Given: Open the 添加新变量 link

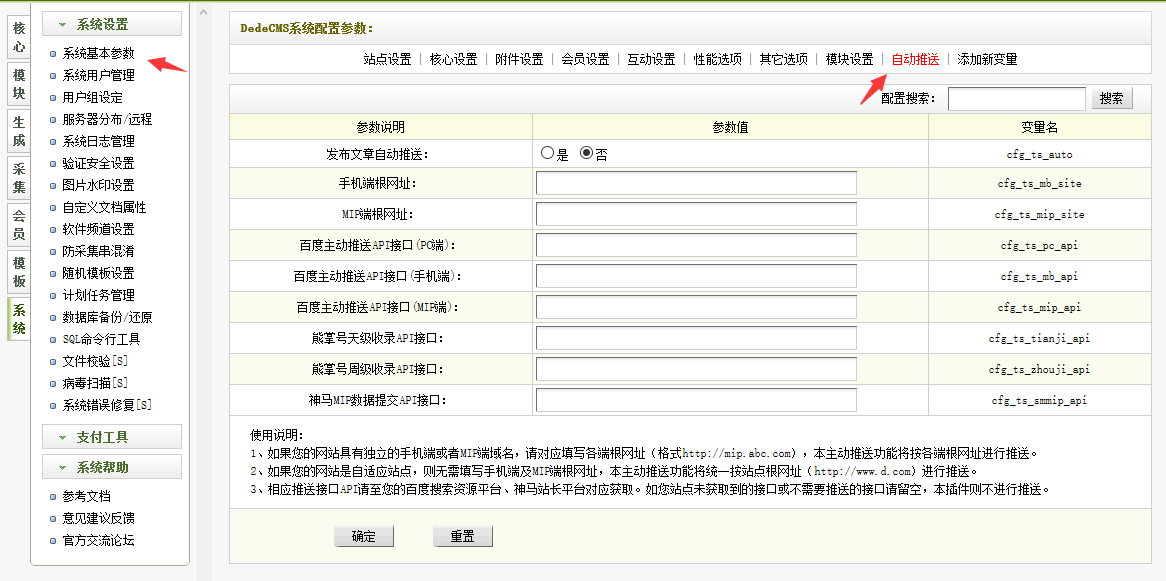Looking at the screenshot, I should pos(988,60).
